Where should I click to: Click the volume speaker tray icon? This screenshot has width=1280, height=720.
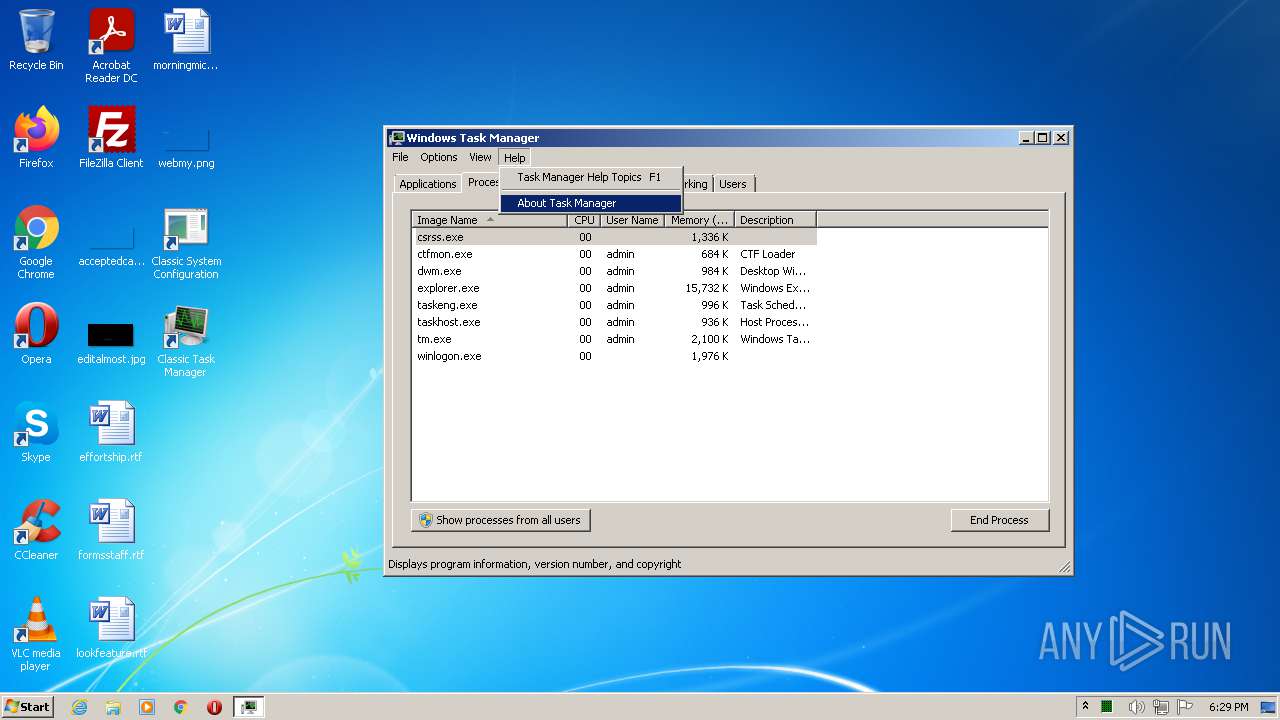coord(1137,707)
